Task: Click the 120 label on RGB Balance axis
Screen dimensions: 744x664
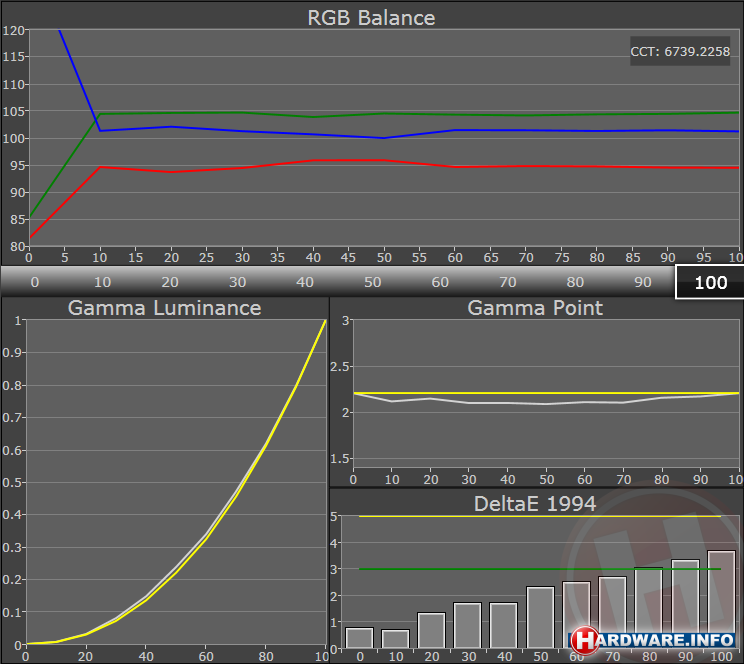Action: (x=13, y=30)
